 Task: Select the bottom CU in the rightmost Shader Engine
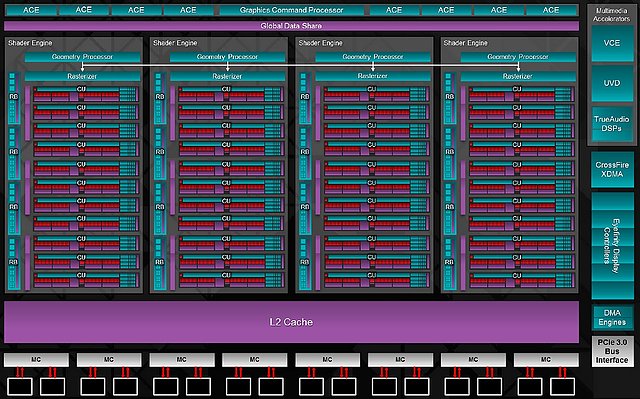(x=521, y=280)
